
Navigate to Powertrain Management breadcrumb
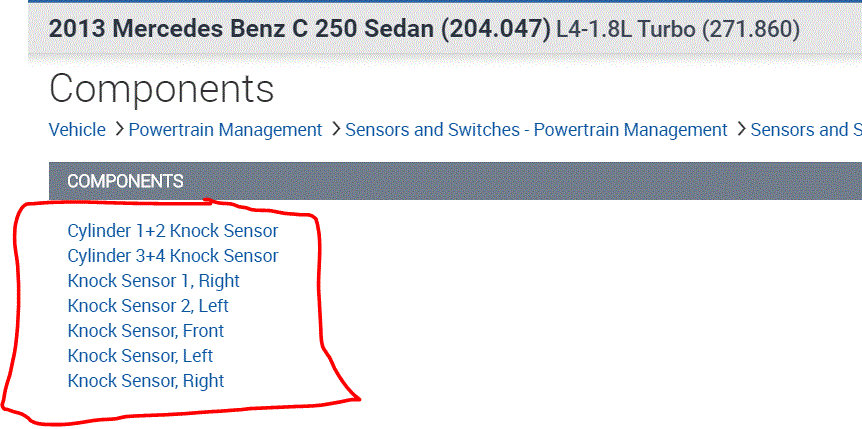[225, 130]
